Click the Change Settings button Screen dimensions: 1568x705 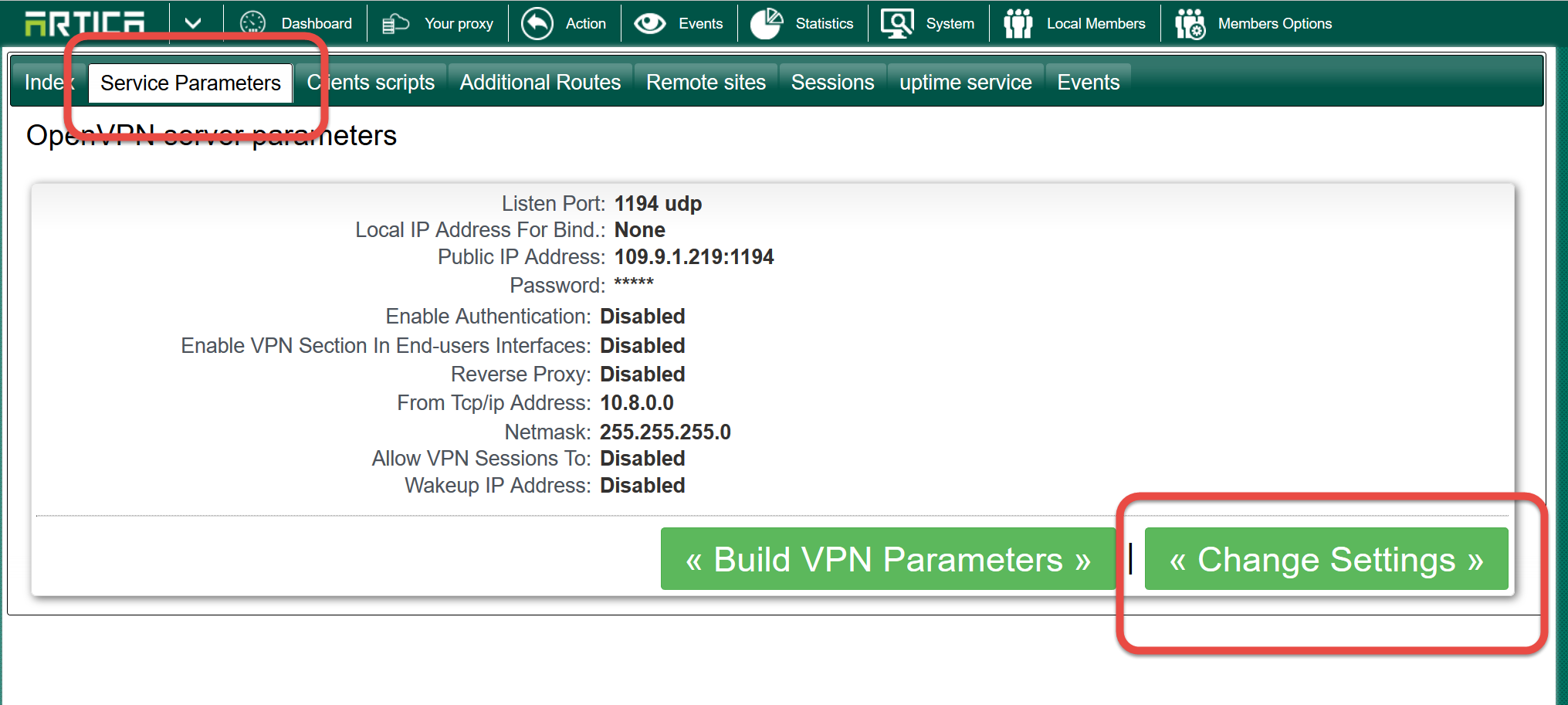1326,559
